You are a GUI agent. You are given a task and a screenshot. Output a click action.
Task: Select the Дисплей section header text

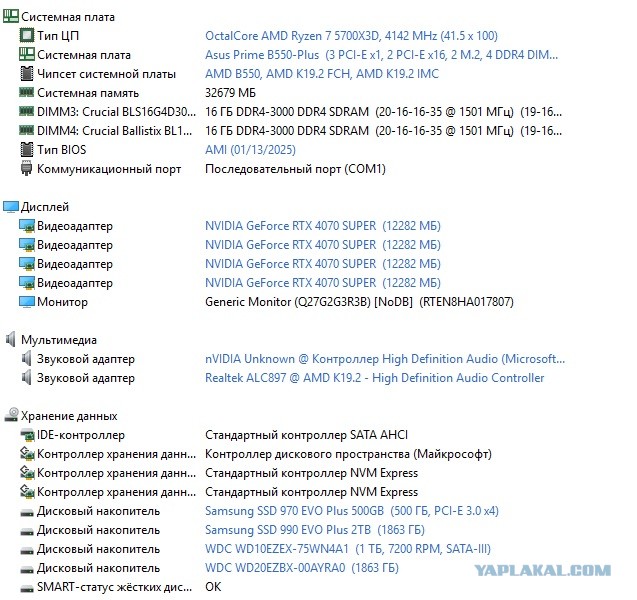coord(45,207)
